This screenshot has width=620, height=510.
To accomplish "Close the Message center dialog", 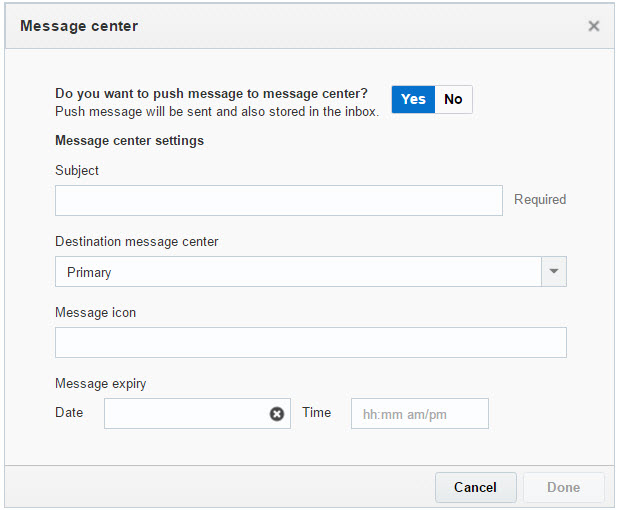I will click(x=594, y=27).
